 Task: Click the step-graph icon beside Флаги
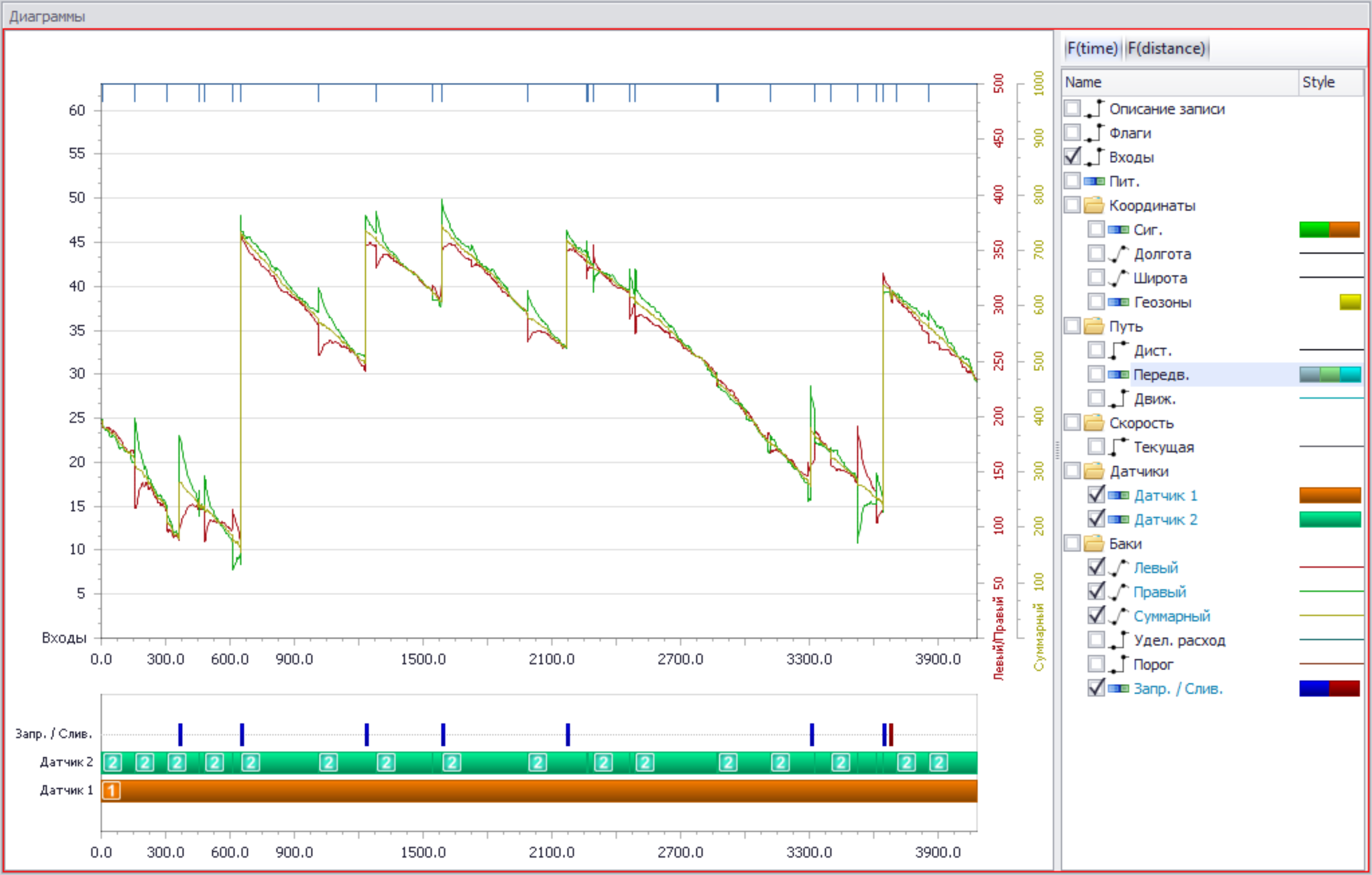(1094, 132)
